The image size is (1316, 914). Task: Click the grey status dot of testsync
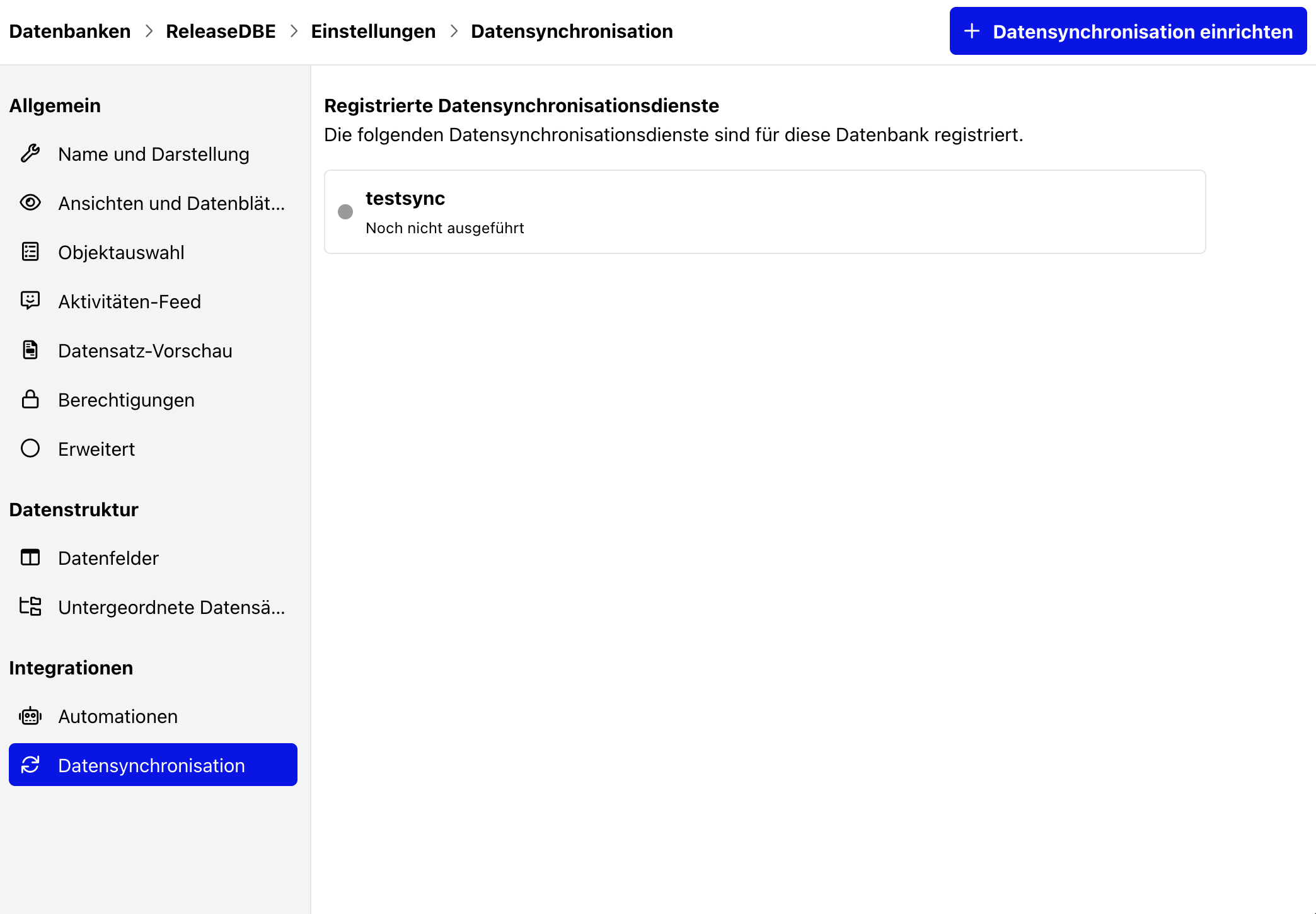point(345,212)
